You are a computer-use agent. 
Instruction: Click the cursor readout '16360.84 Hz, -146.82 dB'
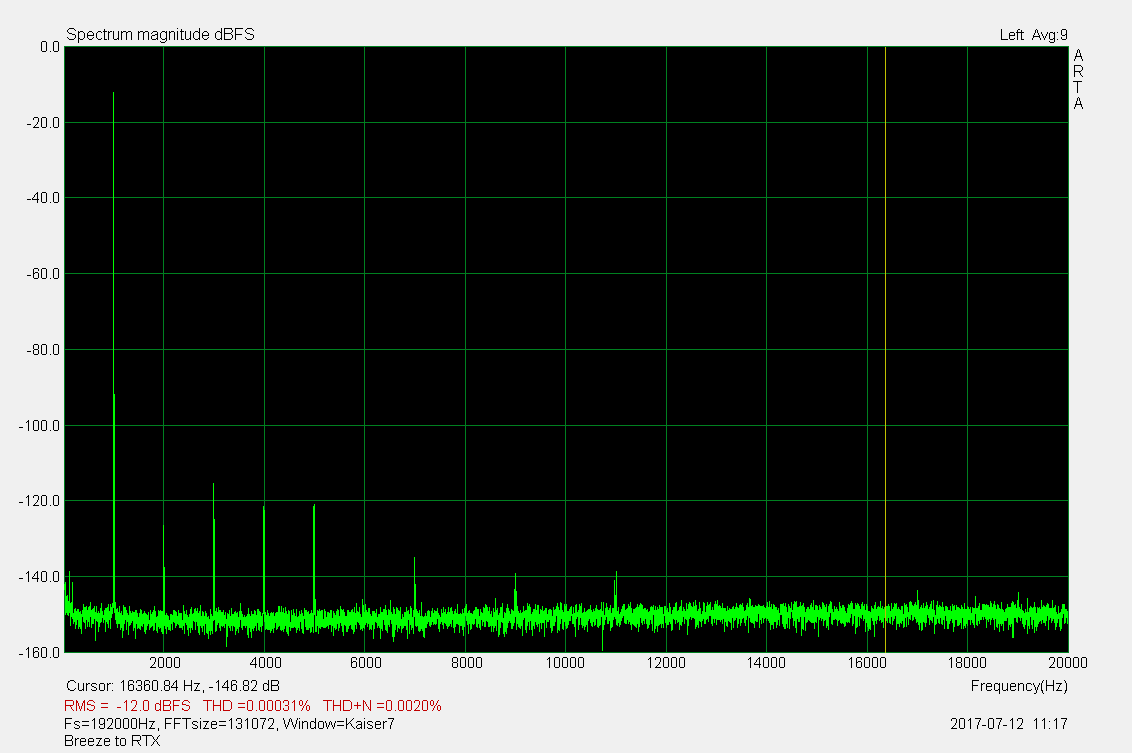click(199, 686)
